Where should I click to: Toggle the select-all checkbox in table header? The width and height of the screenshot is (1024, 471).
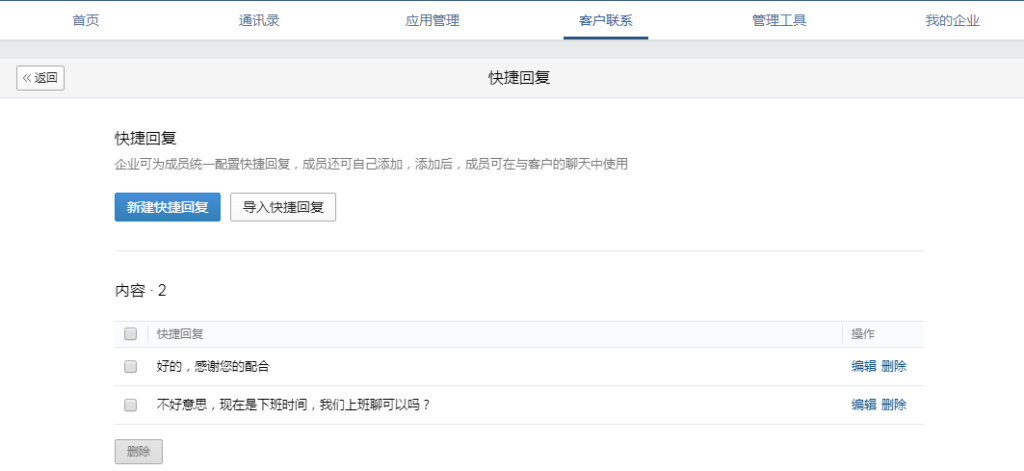click(x=130, y=334)
